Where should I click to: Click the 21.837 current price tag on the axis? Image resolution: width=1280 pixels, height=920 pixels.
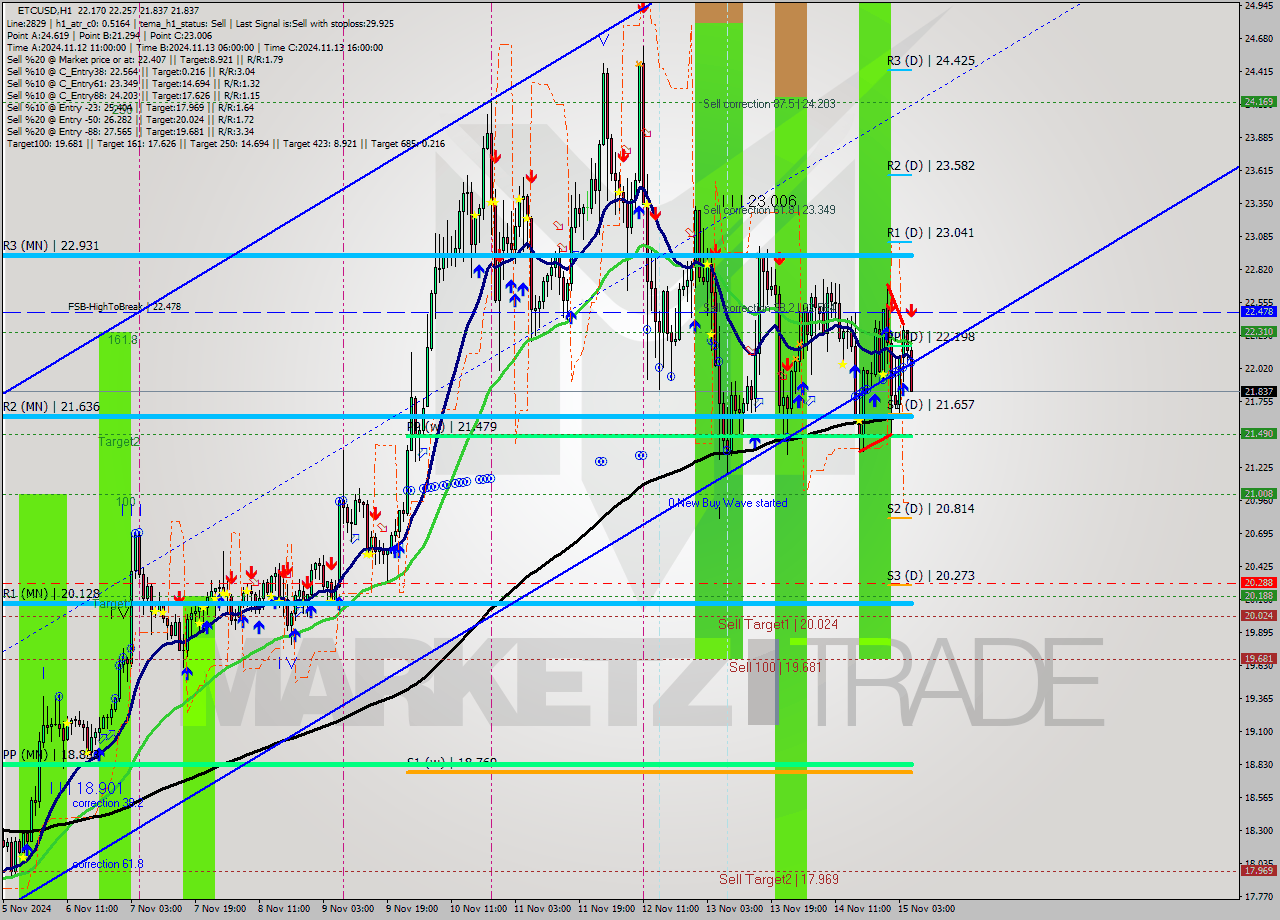click(x=1258, y=391)
